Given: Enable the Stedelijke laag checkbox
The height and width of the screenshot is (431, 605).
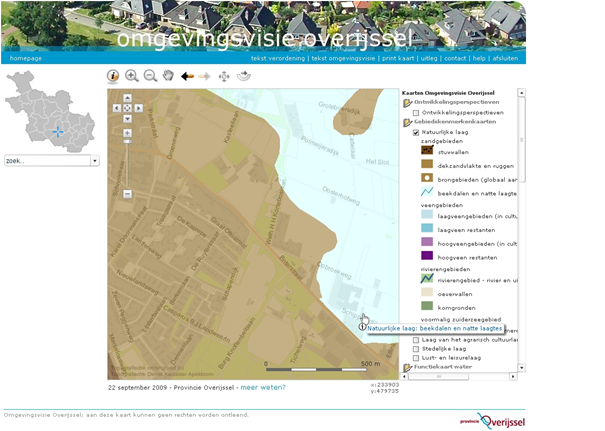Looking at the screenshot, I should coord(416,349).
